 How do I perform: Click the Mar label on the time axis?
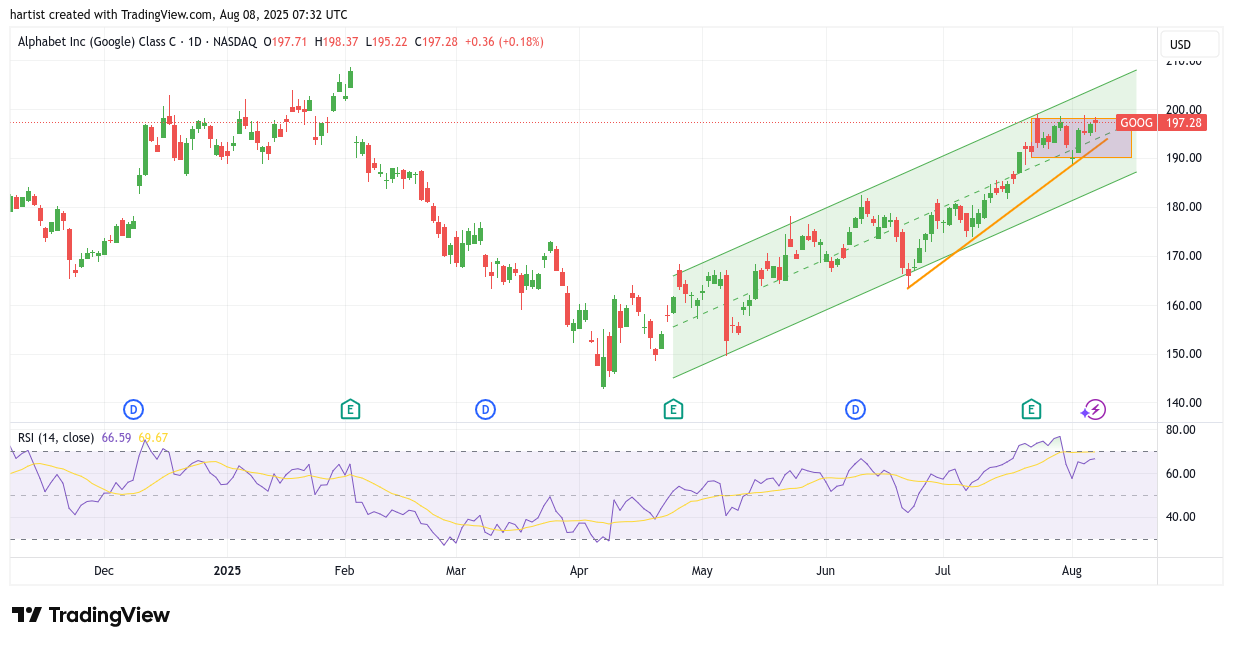coord(456,571)
